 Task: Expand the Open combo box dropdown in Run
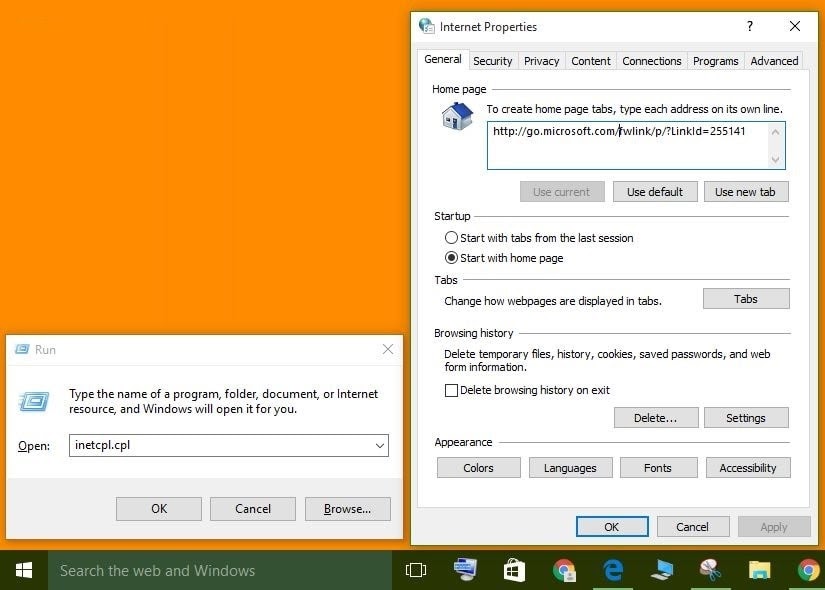point(379,446)
